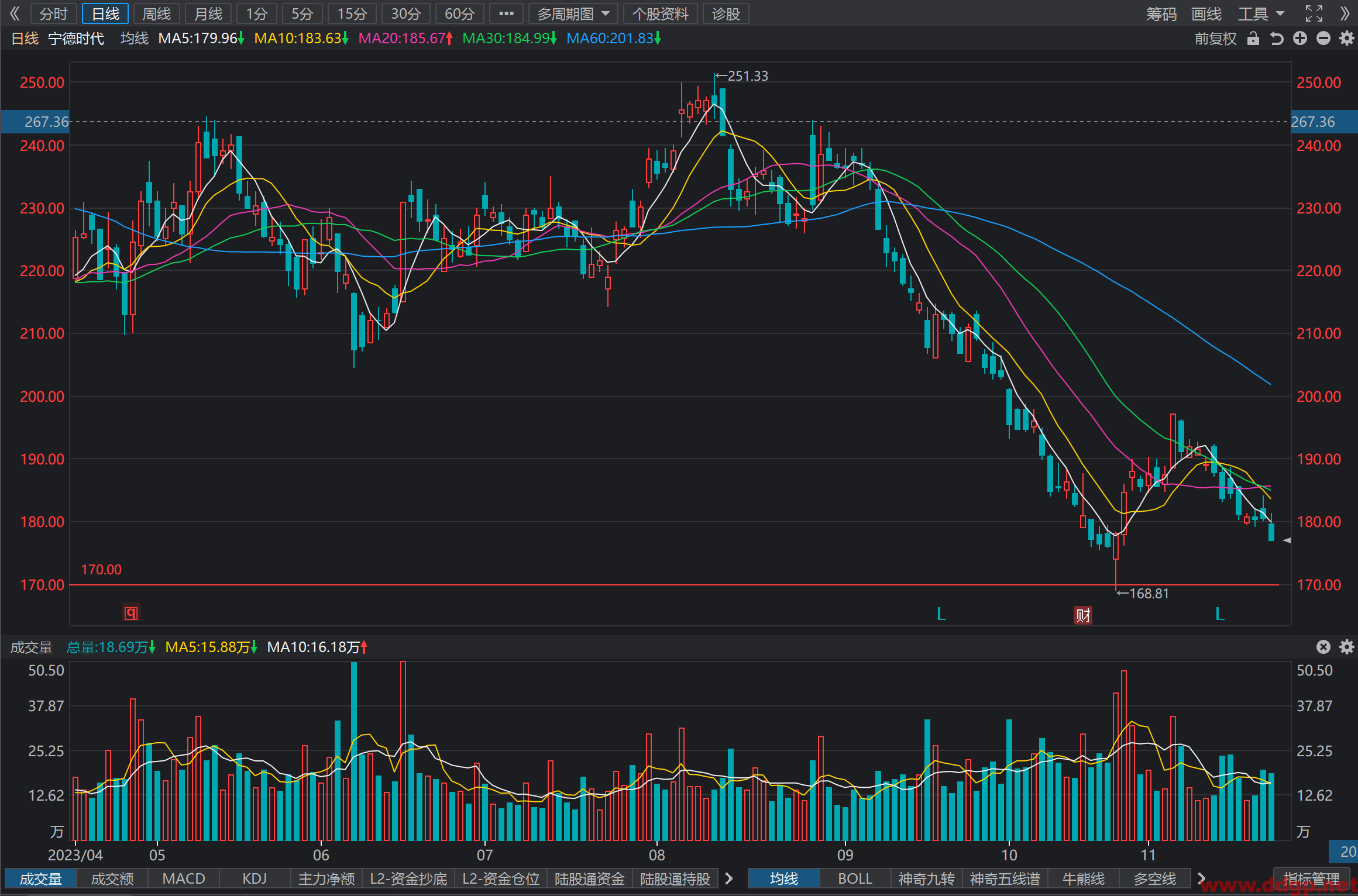Close the 成交量 indicator panel

pos(1323,647)
